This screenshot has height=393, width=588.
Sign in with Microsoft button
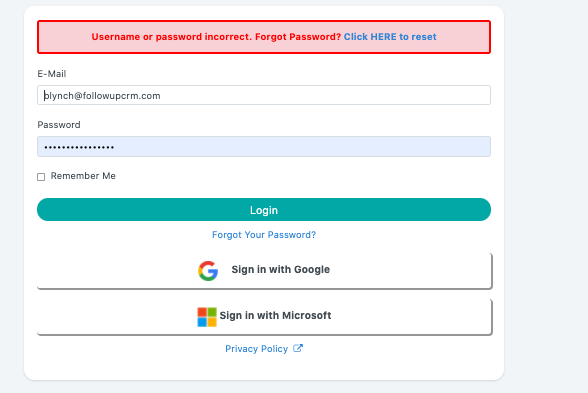pos(264,317)
